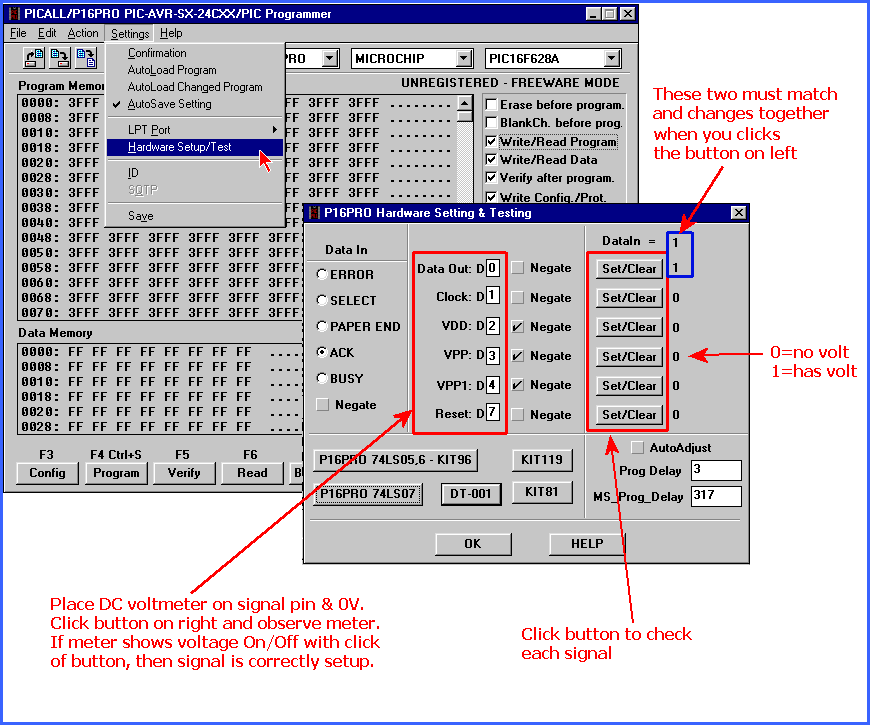
Task: Click the Clock D pin number field
Action: [493, 296]
